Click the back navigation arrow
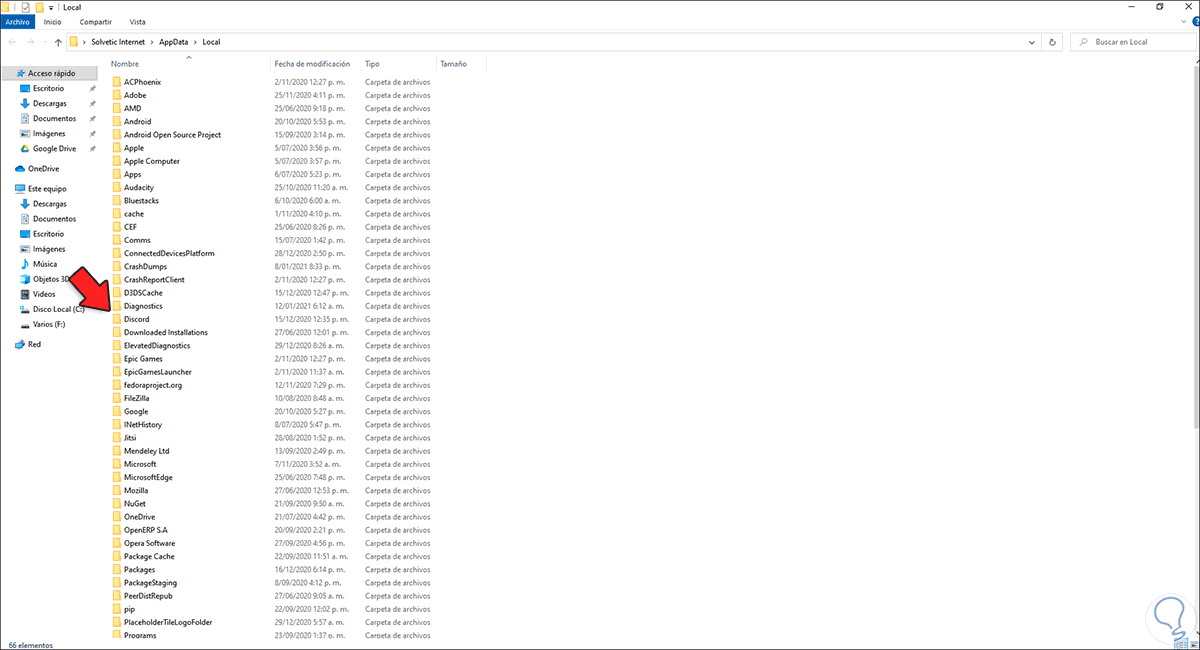The width and height of the screenshot is (1200, 650). click(13, 42)
